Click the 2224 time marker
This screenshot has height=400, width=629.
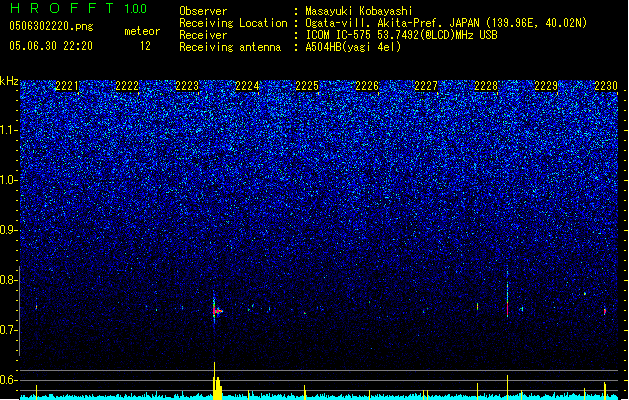coord(247,86)
